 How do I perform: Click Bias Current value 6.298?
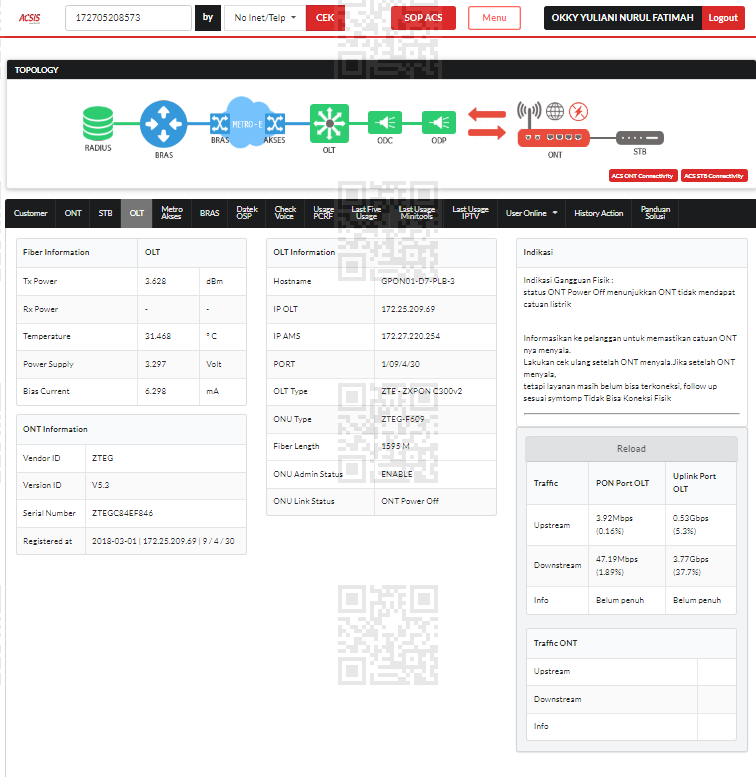pos(156,391)
